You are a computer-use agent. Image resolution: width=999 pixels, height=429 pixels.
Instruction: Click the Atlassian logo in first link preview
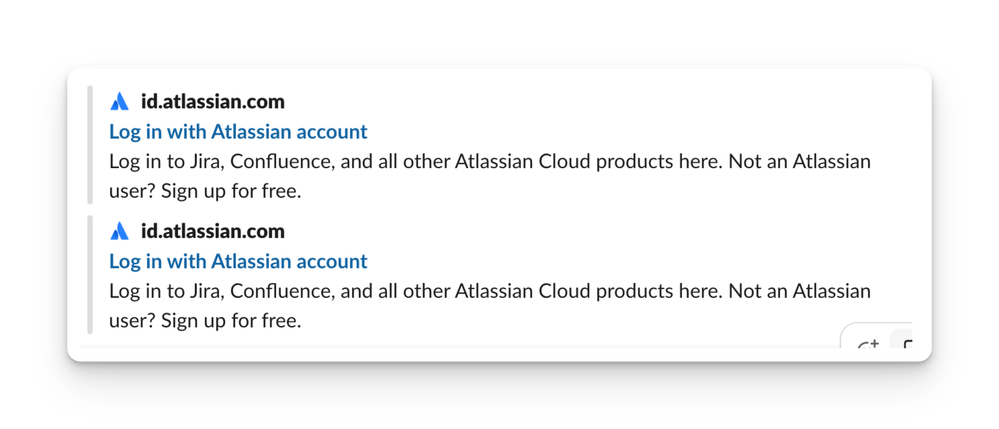coord(119,101)
